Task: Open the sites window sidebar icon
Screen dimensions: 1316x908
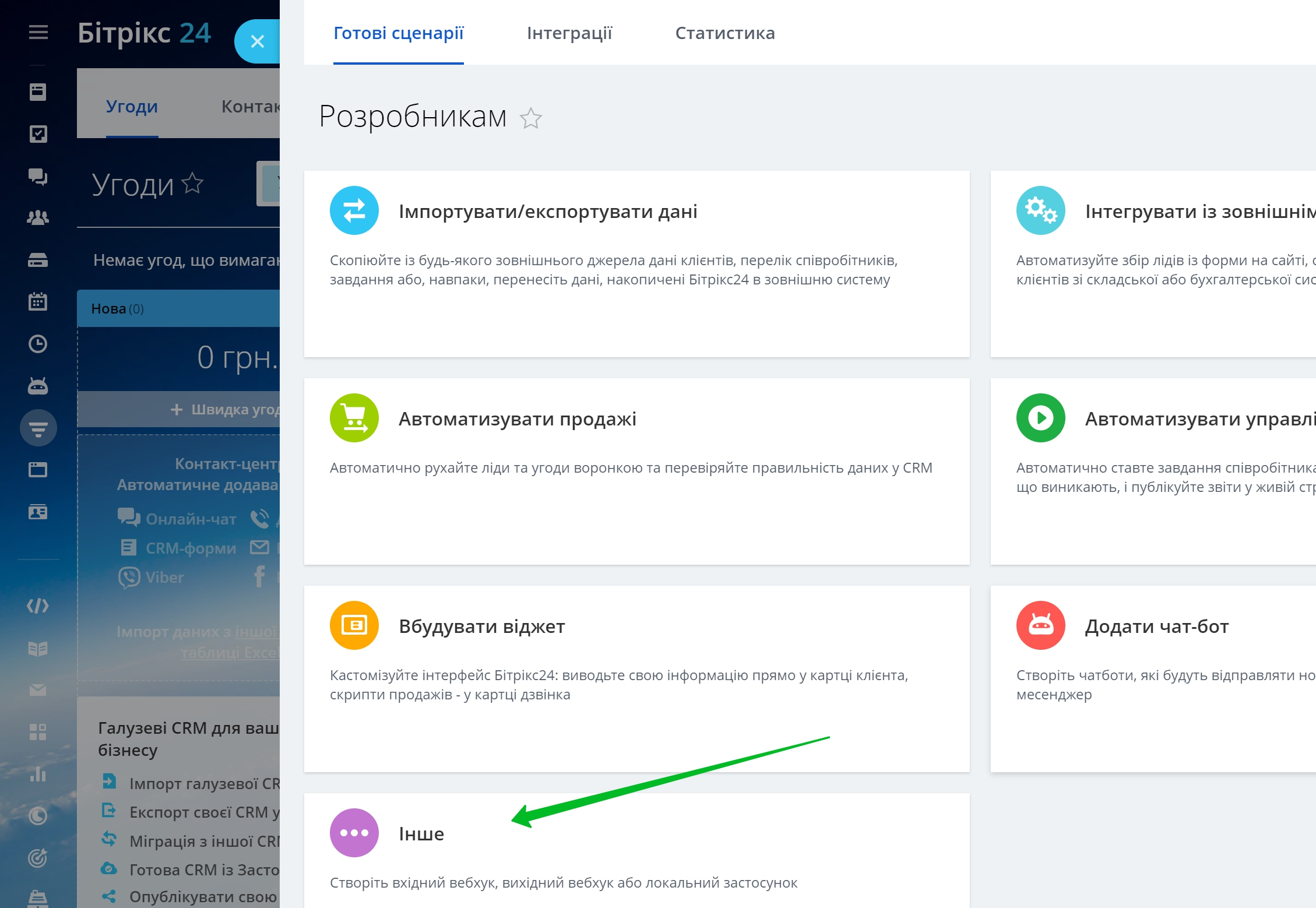Action: 38,470
